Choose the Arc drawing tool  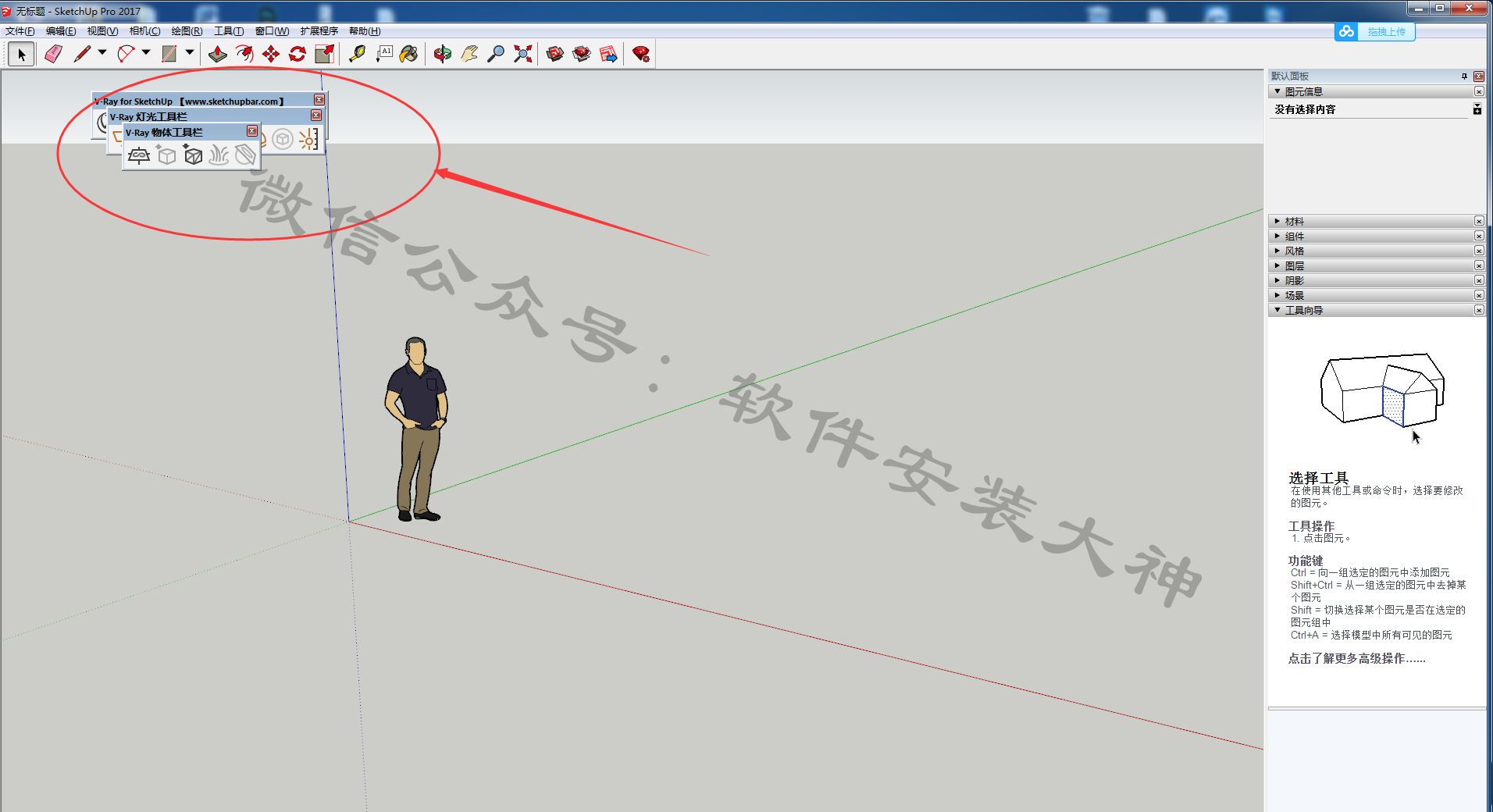tap(126, 54)
